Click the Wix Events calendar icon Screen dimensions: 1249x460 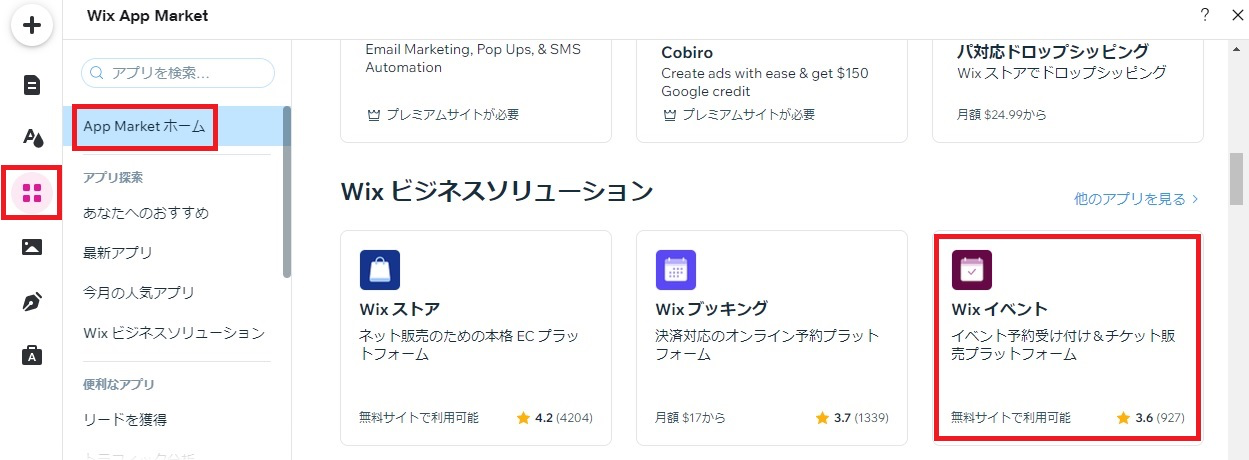coord(972,270)
